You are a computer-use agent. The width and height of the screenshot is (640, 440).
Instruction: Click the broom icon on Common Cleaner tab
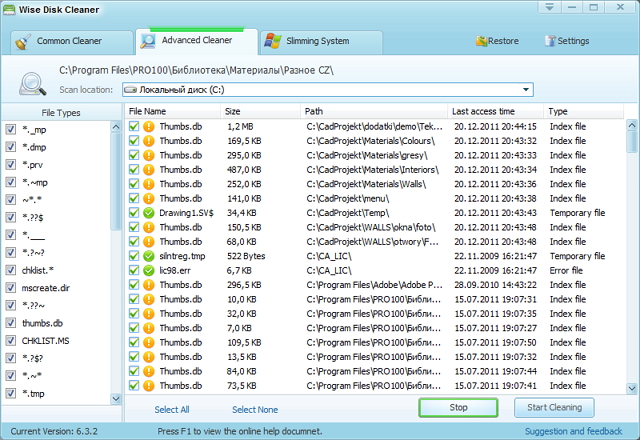(23, 42)
